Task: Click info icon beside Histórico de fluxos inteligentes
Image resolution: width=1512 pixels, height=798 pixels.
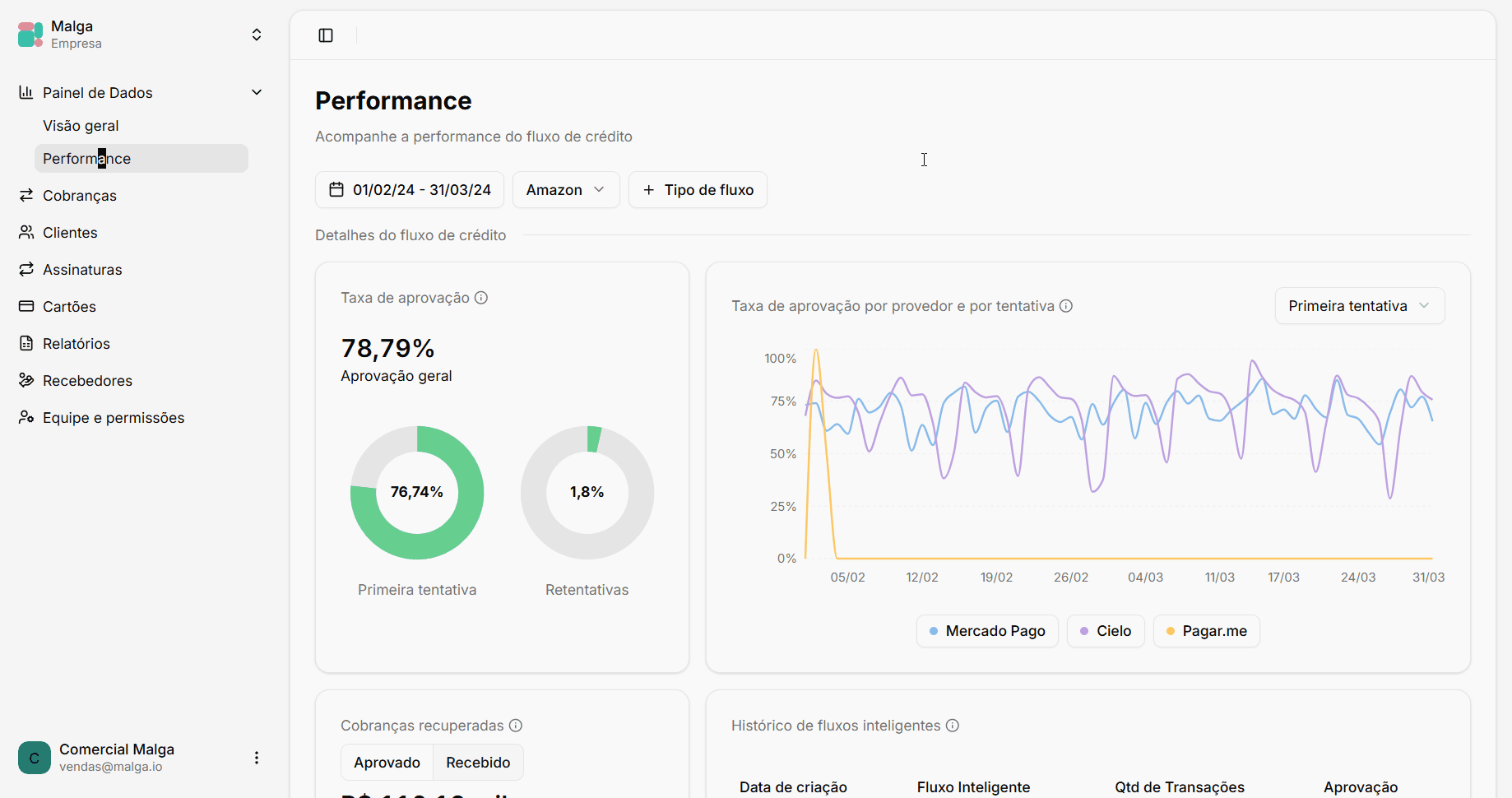Action: tap(953, 726)
